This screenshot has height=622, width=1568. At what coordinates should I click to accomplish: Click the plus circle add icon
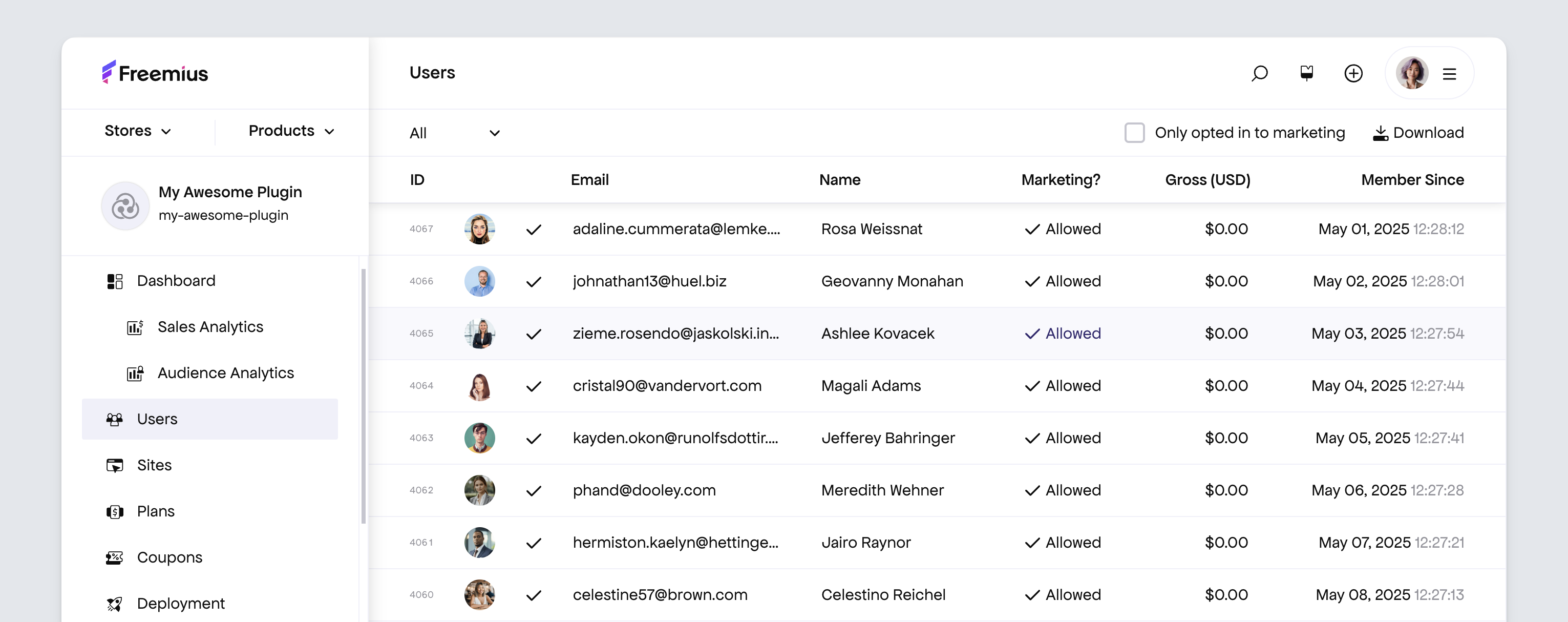[1353, 74]
